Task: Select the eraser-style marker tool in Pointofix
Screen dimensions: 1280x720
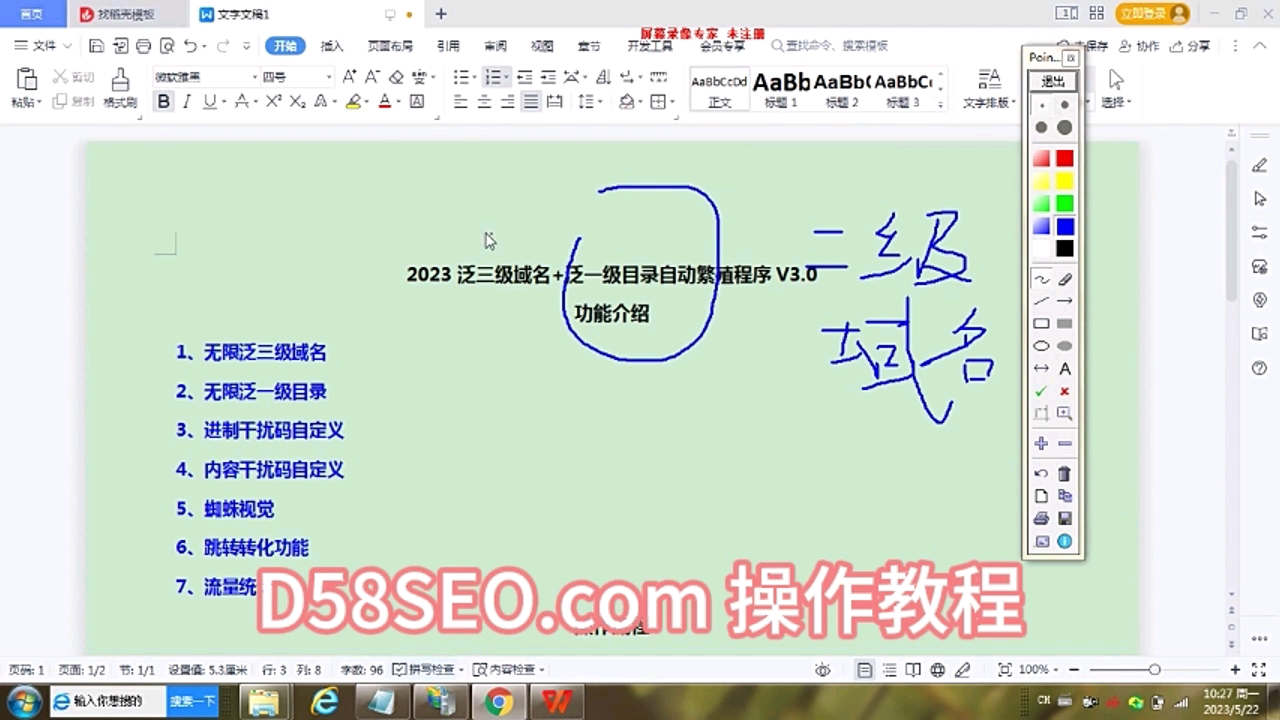Action: [x=1065, y=280]
